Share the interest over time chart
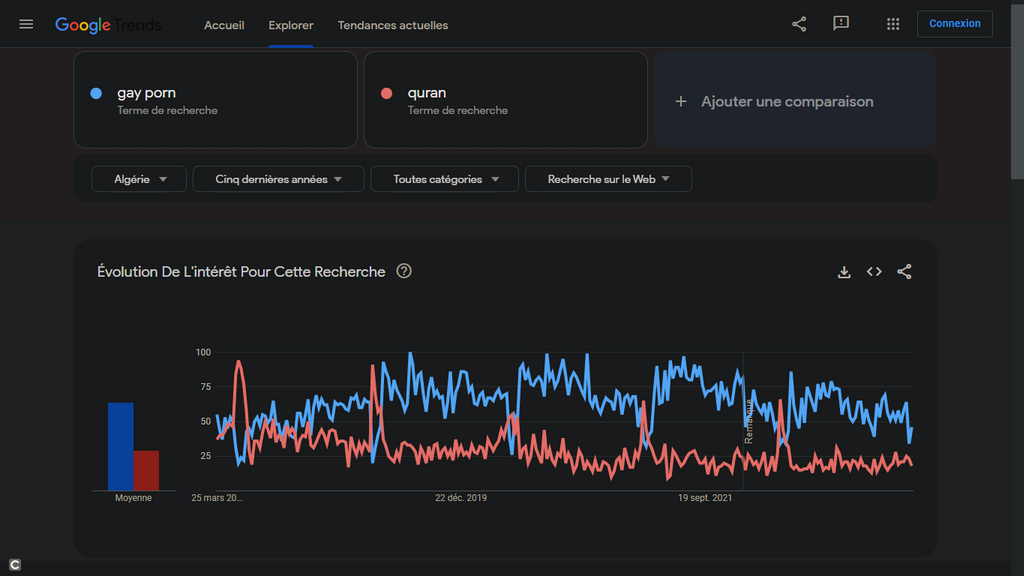Viewport: 1024px width, 576px height. (x=904, y=272)
